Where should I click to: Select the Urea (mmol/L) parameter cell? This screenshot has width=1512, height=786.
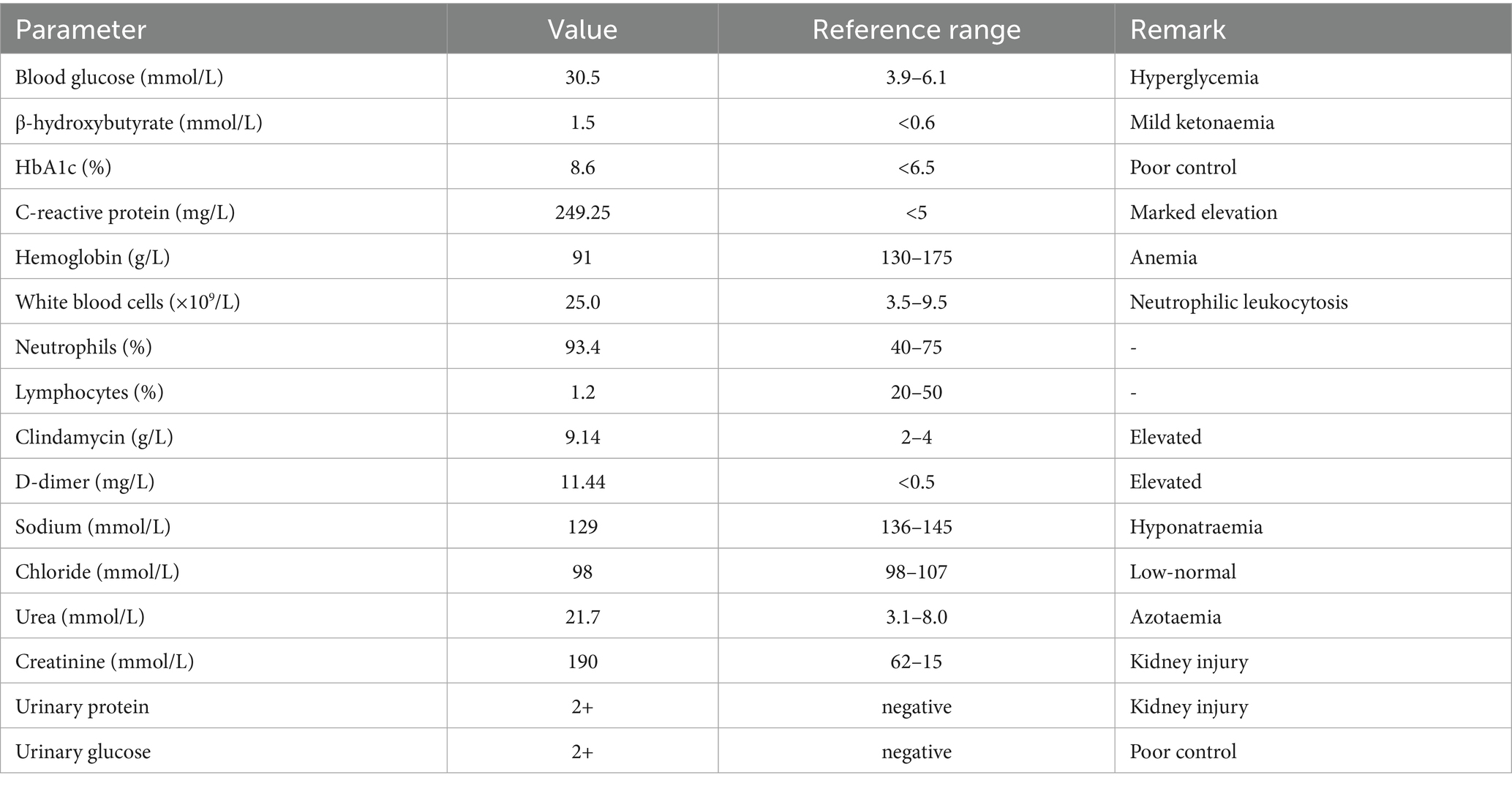(x=80, y=617)
